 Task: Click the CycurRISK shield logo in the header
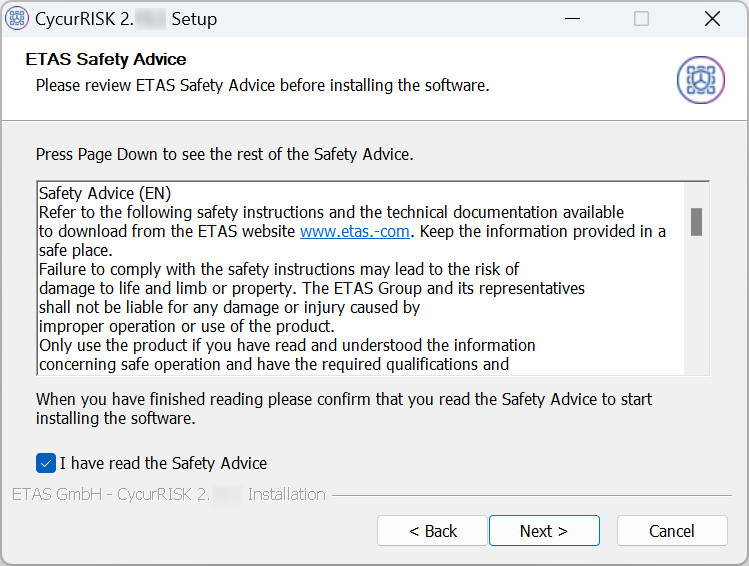coord(700,79)
